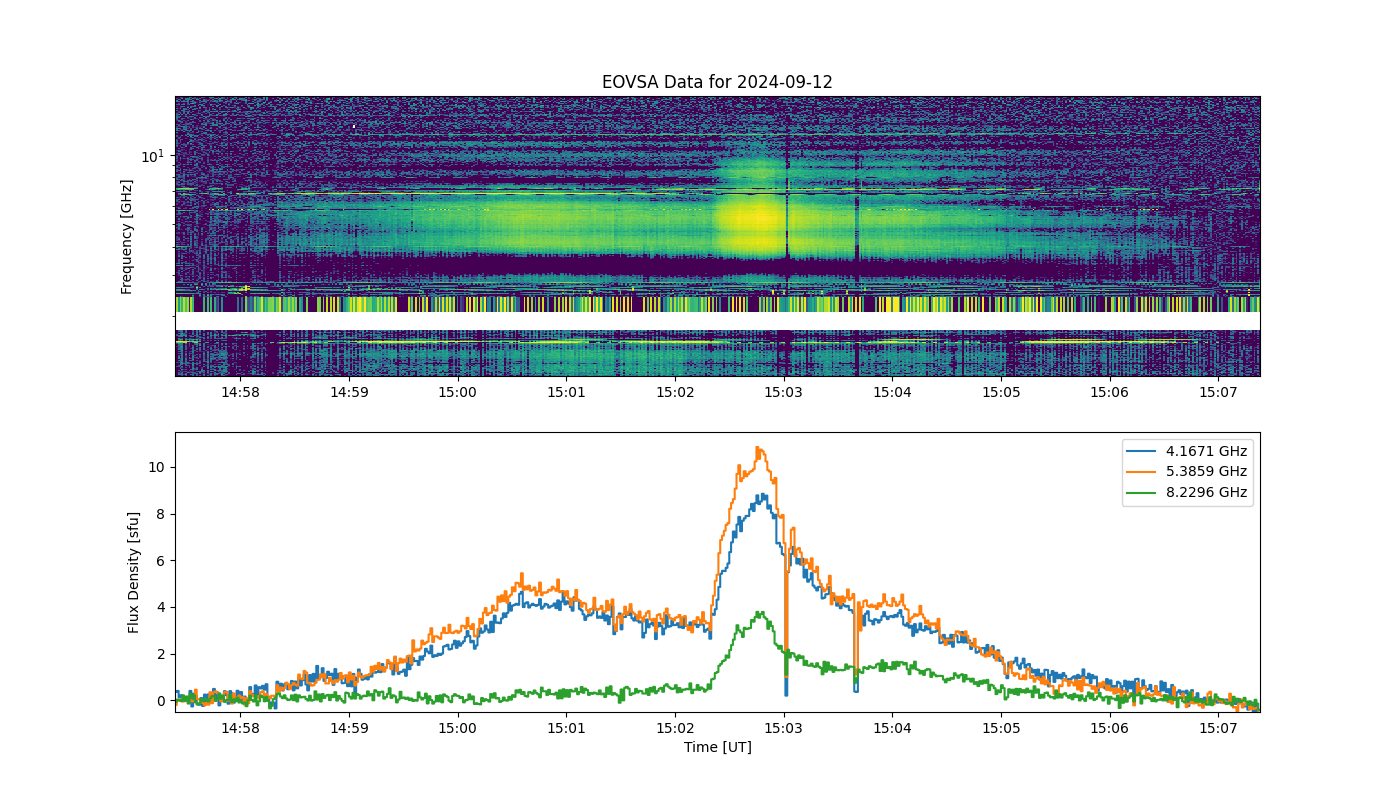Click the '15:05' tick under the flux plot
Viewport: 1400px width, 800px height.
pyautogui.click(x=1001, y=728)
